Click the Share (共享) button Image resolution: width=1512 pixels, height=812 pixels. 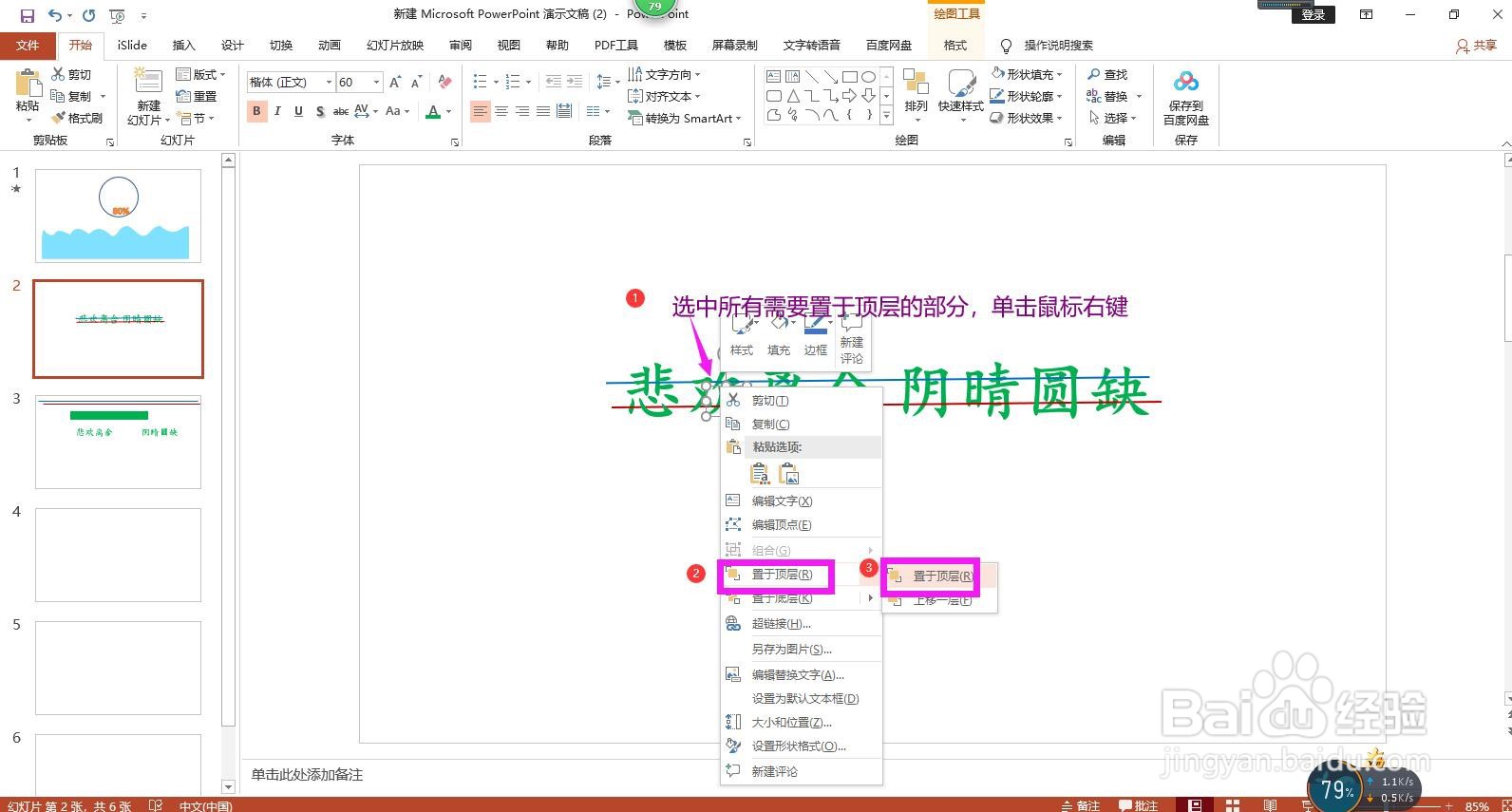pos(1477,45)
